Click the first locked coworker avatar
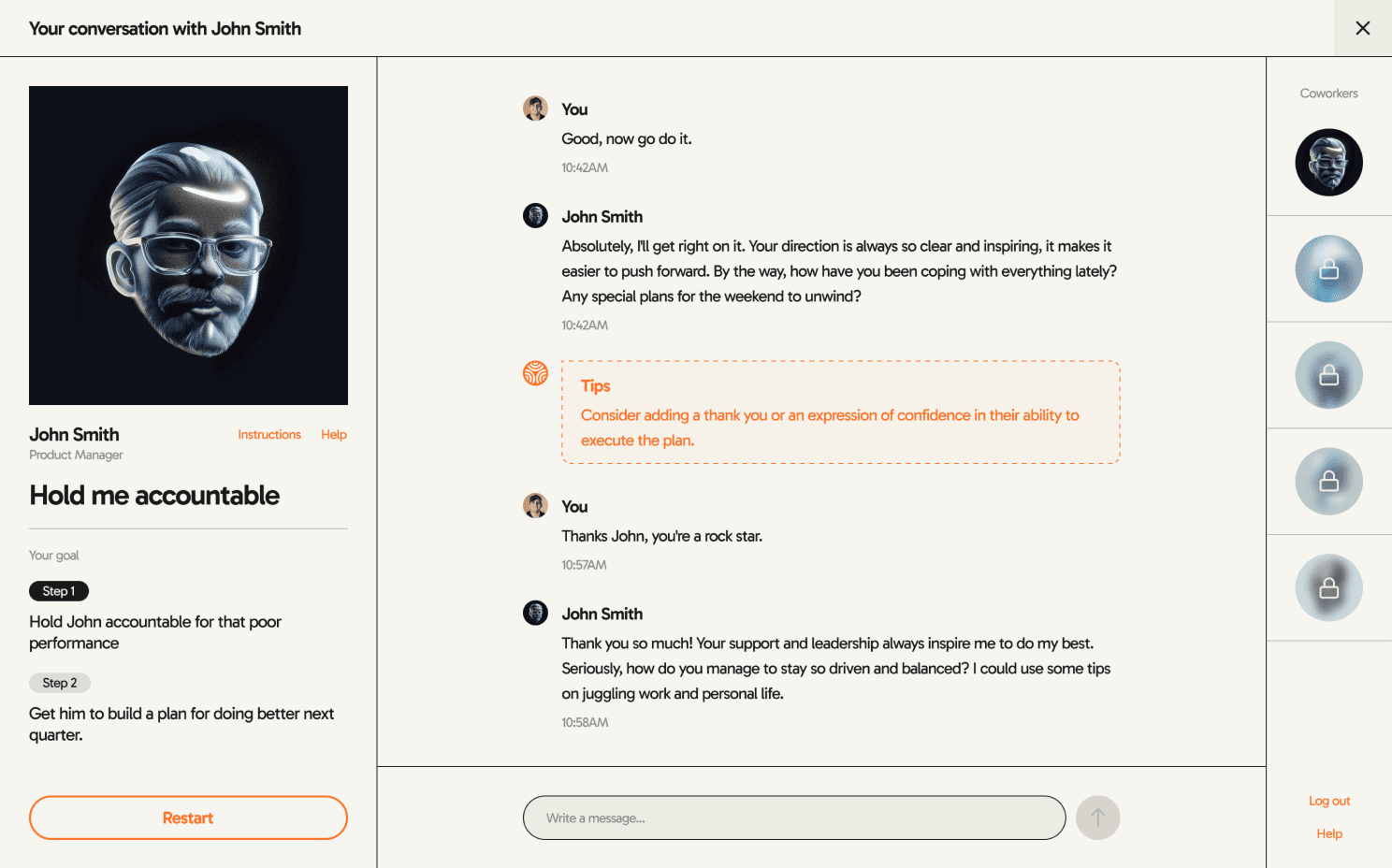The width and height of the screenshot is (1392, 868). pyautogui.click(x=1328, y=269)
